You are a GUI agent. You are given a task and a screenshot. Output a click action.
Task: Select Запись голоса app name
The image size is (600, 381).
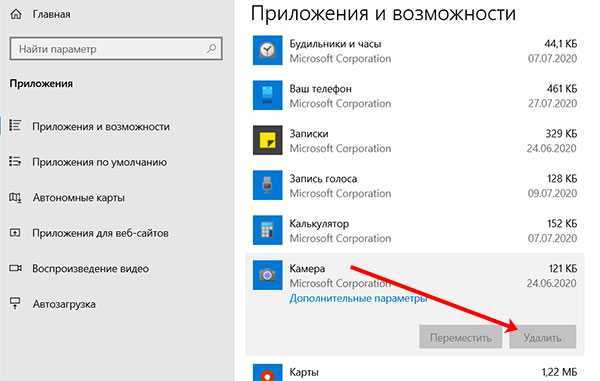[323, 179]
